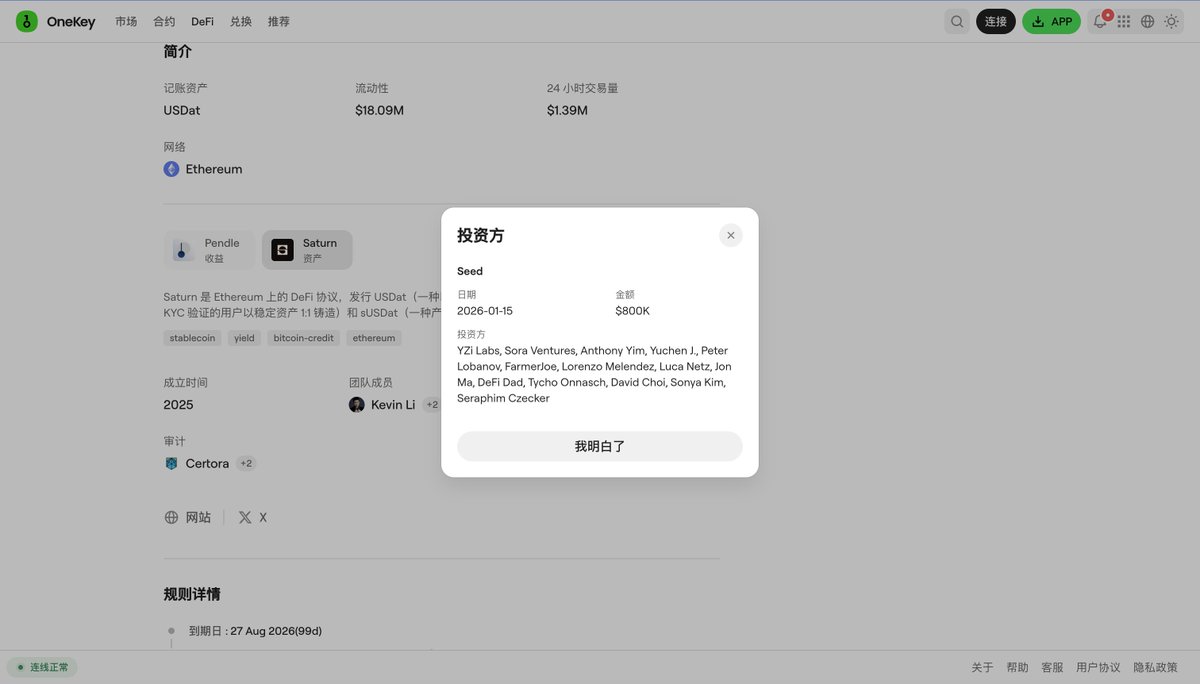Click the 日期 label in the dialog
The height and width of the screenshot is (684, 1200).
pyautogui.click(x=467, y=295)
